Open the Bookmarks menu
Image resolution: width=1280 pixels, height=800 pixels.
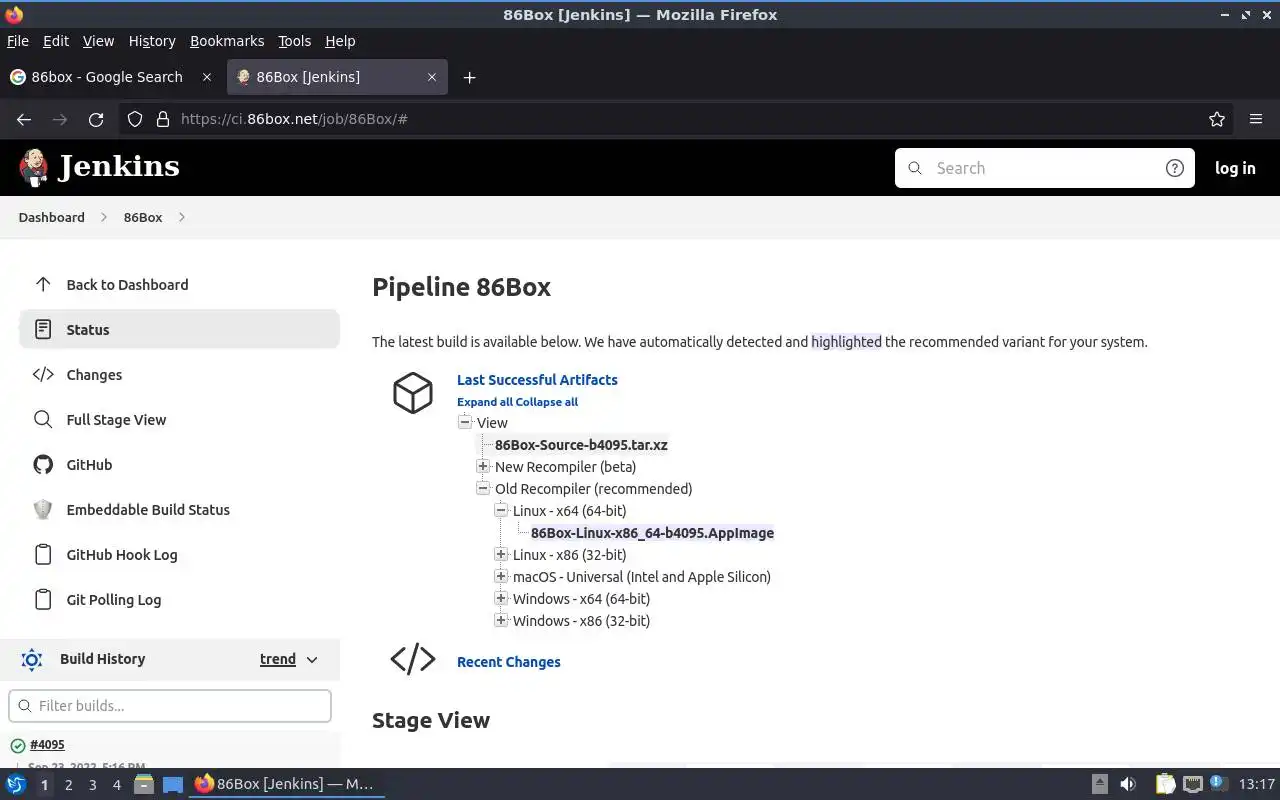point(227,41)
